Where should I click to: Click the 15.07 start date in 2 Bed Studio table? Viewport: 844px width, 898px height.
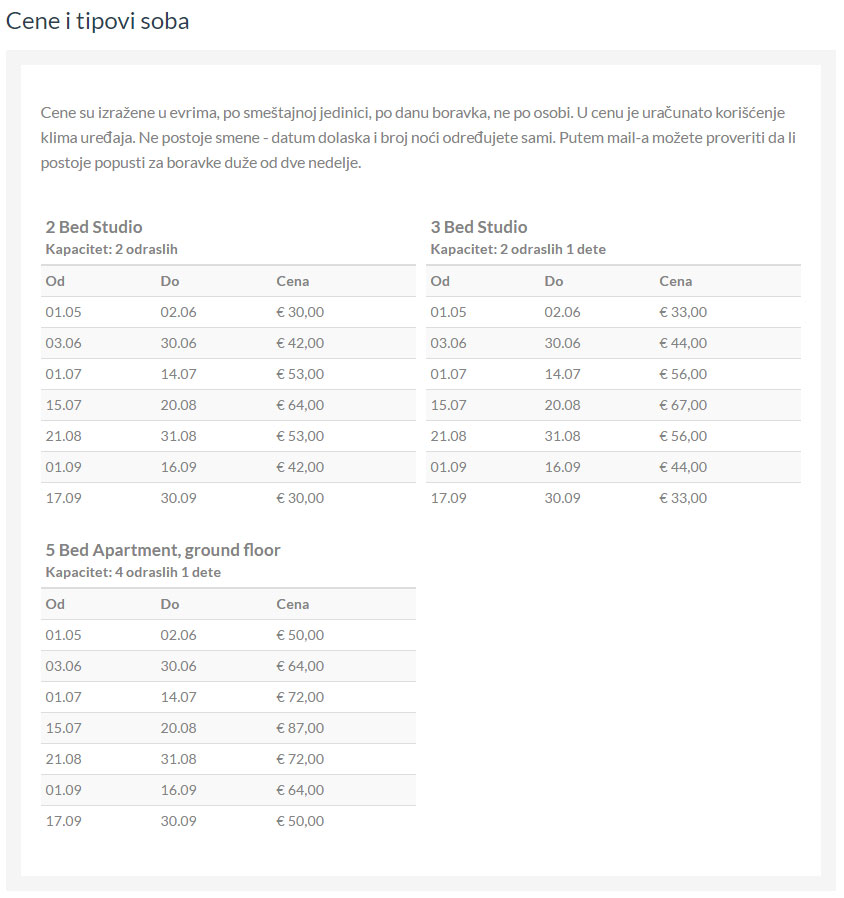(63, 405)
